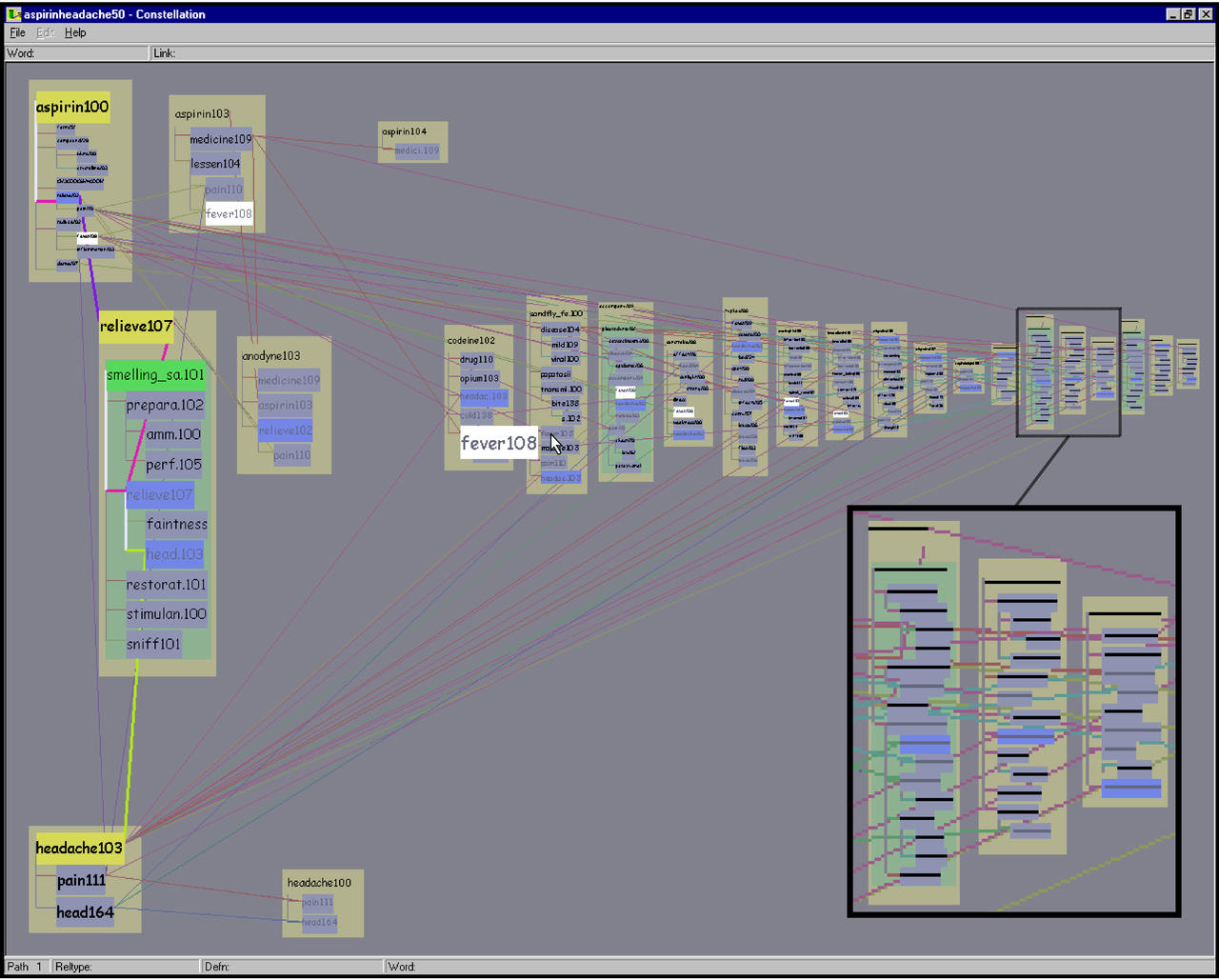This screenshot has width=1219, height=980.
Task: Open the Help menu
Action: (x=75, y=32)
